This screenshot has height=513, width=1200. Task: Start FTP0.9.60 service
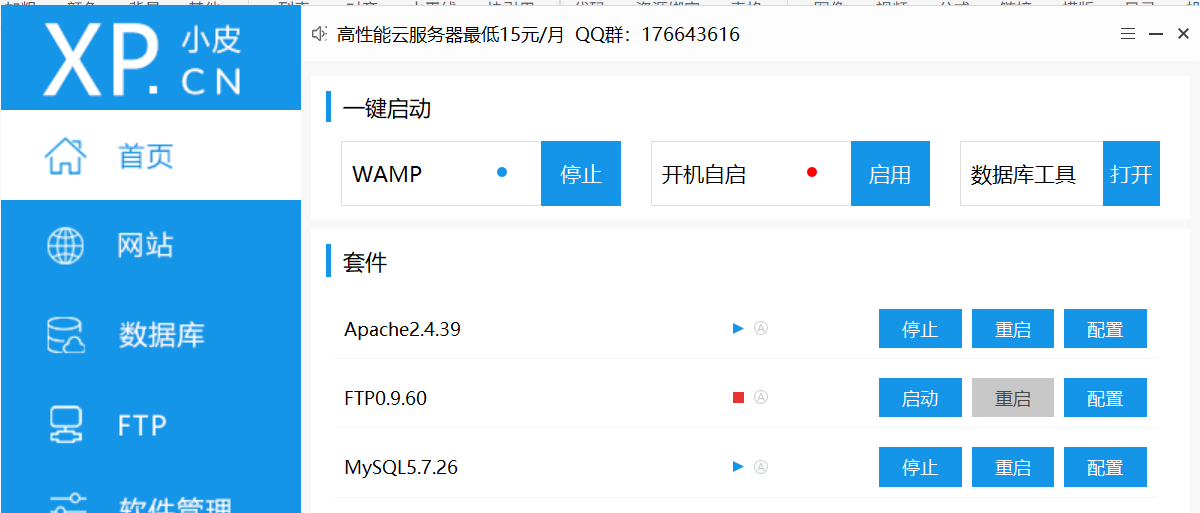click(920, 398)
